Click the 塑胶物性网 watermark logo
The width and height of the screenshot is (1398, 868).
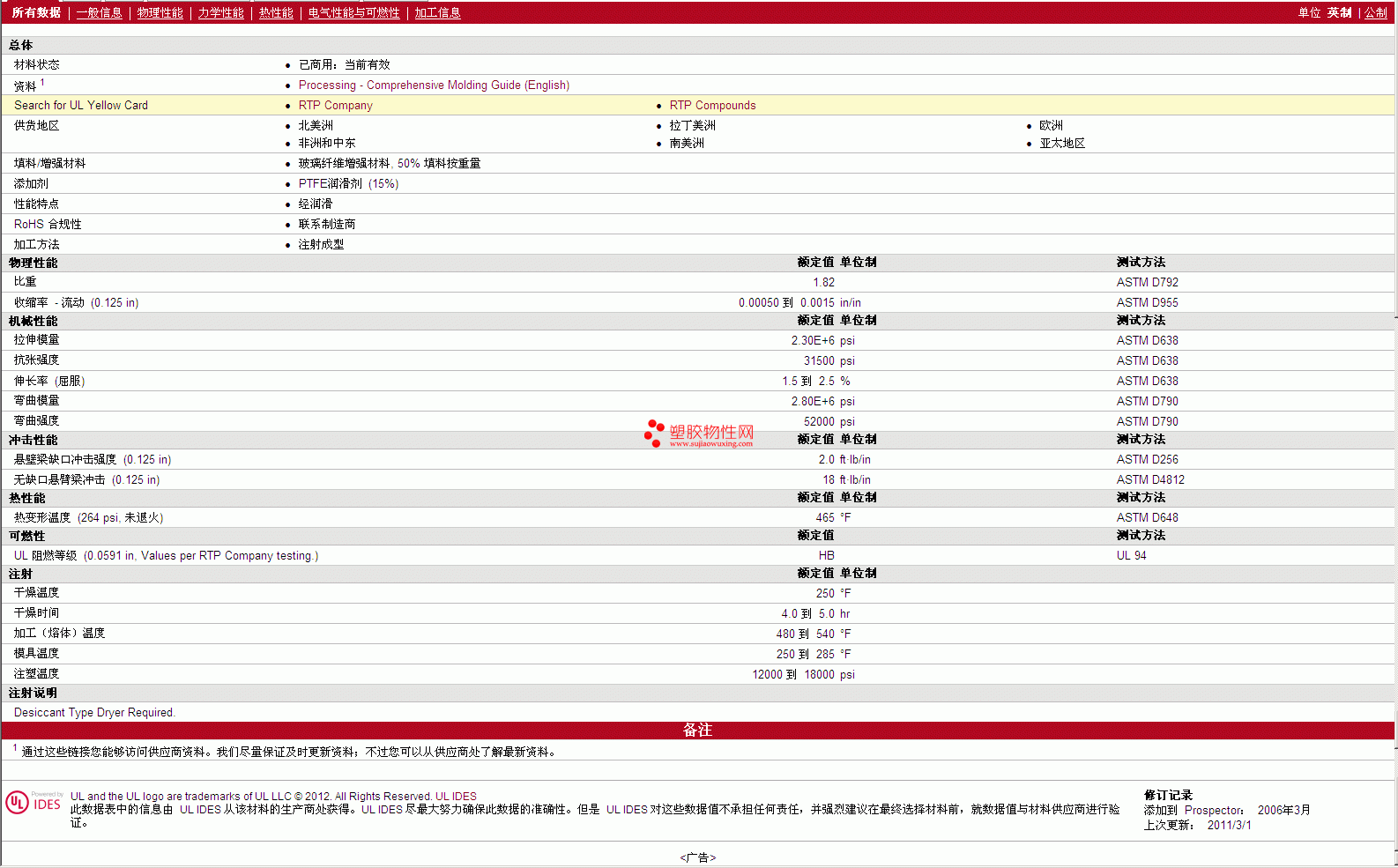(x=699, y=434)
